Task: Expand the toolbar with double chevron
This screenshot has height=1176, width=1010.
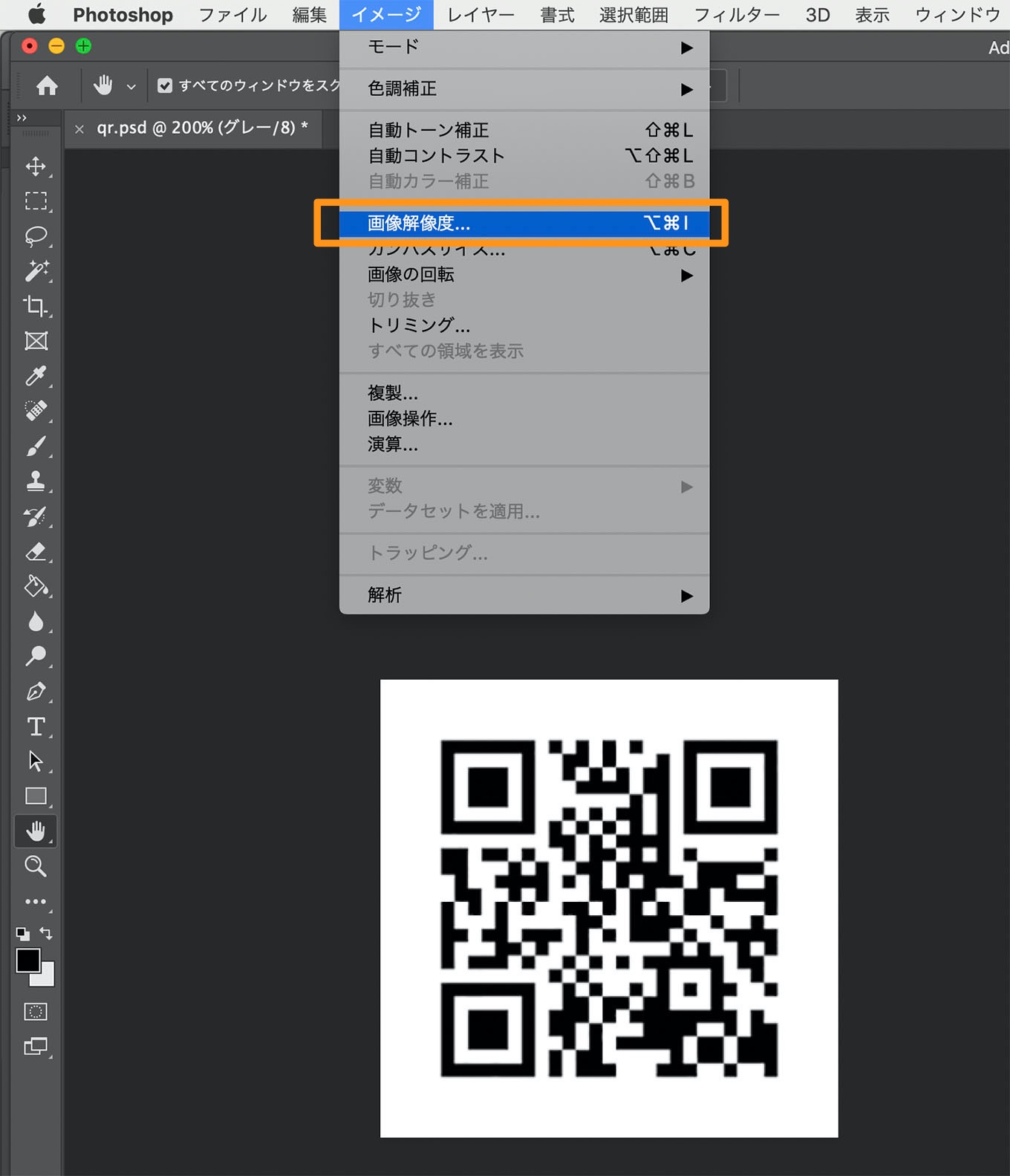Action: (22, 117)
